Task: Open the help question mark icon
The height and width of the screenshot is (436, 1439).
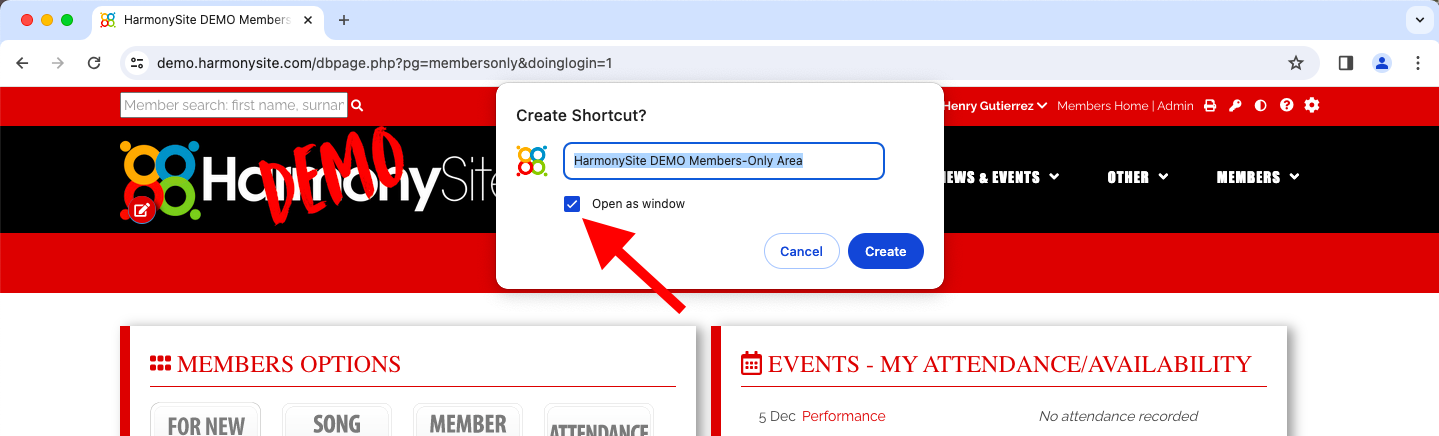Action: [x=1287, y=105]
